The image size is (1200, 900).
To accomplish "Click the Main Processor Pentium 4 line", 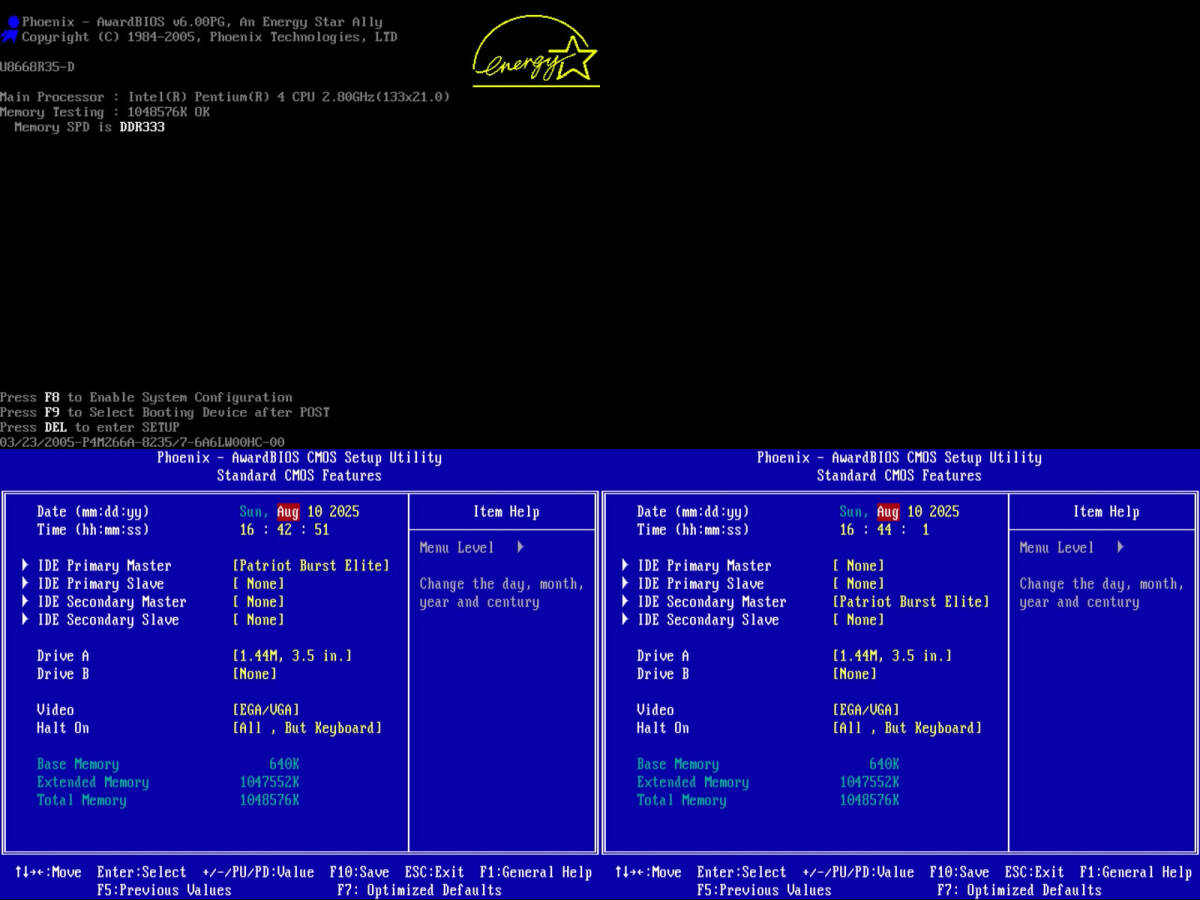I will click(225, 97).
